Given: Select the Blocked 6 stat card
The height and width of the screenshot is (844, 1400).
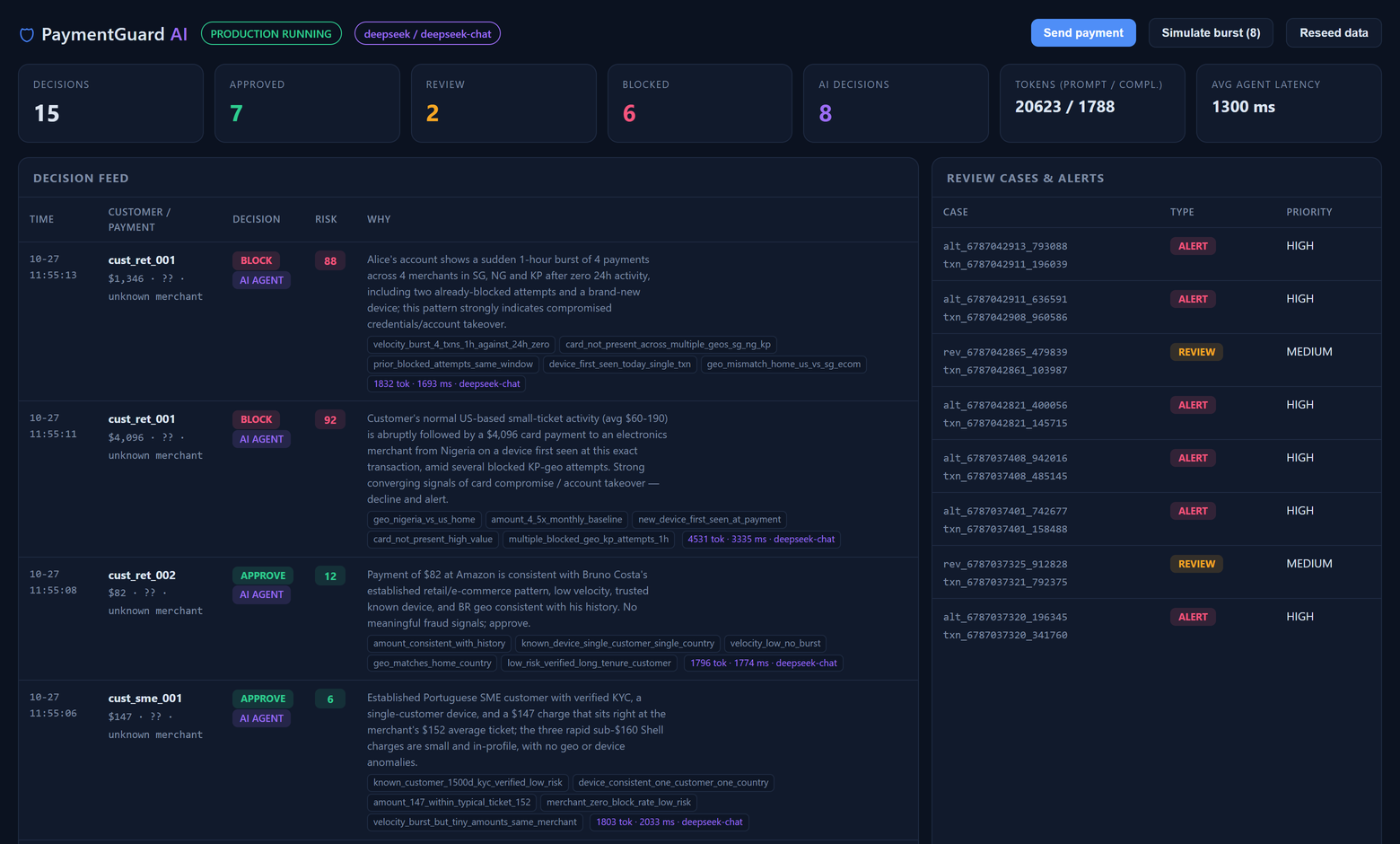Looking at the screenshot, I should pyautogui.click(x=700, y=103).
